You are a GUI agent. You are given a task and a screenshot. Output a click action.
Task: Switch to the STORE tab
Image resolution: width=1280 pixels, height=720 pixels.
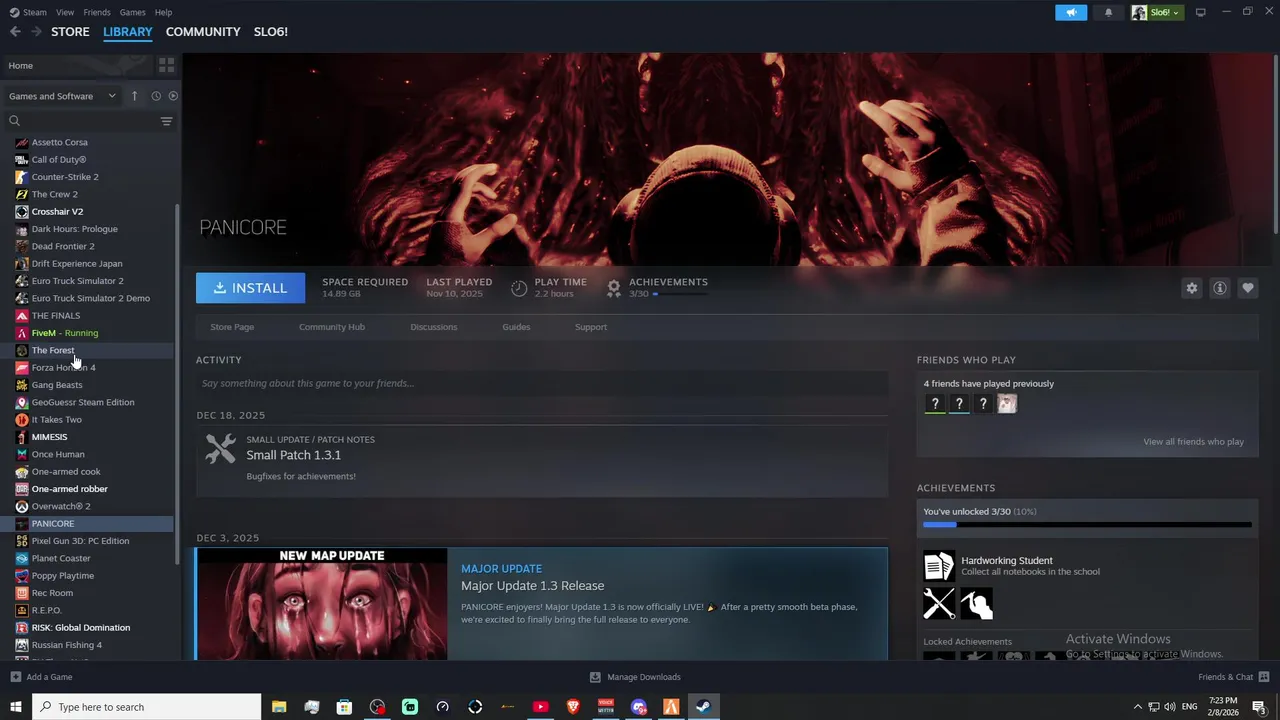(x=70, y=32)
